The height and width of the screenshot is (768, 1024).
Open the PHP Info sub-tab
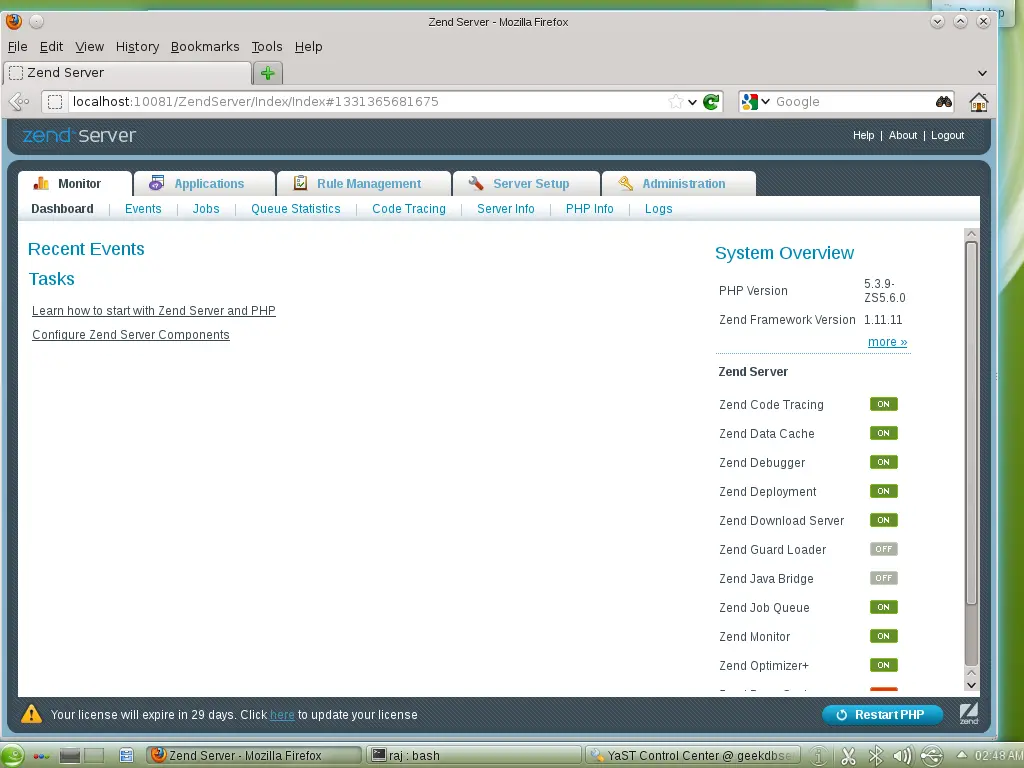[x=590, y=209]
